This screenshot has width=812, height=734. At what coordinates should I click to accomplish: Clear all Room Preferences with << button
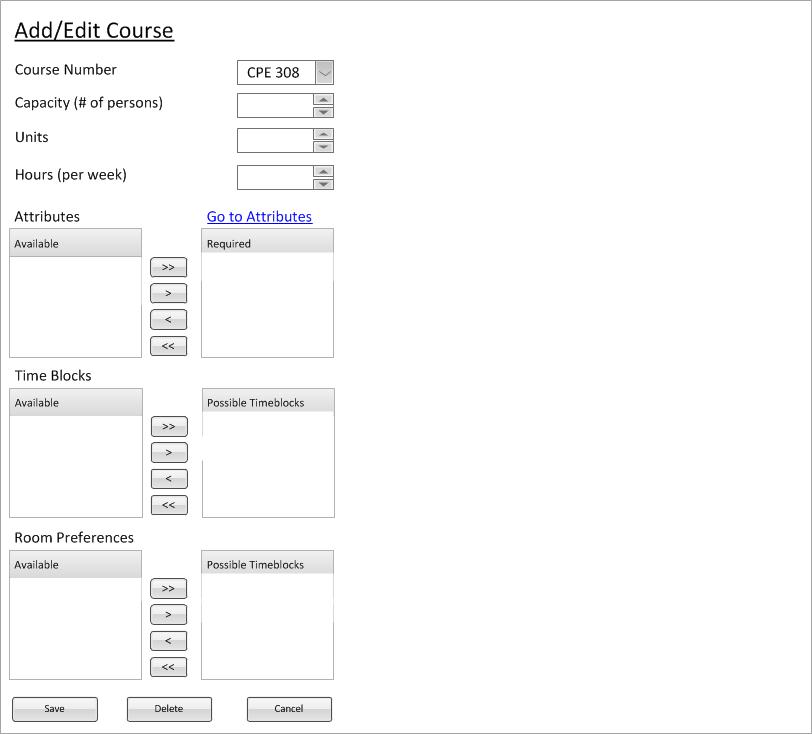pos(168,667)
